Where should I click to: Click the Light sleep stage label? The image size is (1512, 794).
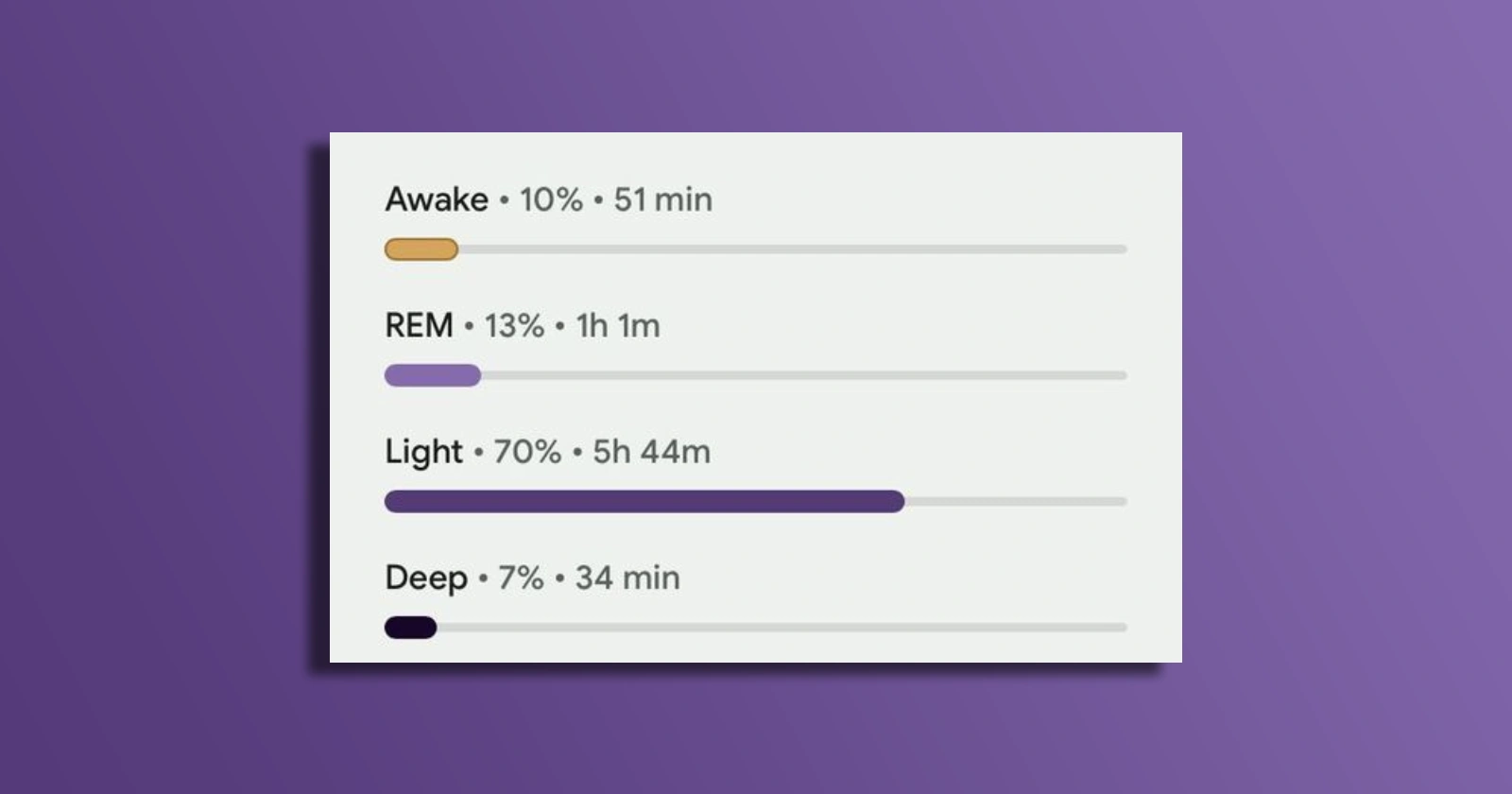click(423, 453)
